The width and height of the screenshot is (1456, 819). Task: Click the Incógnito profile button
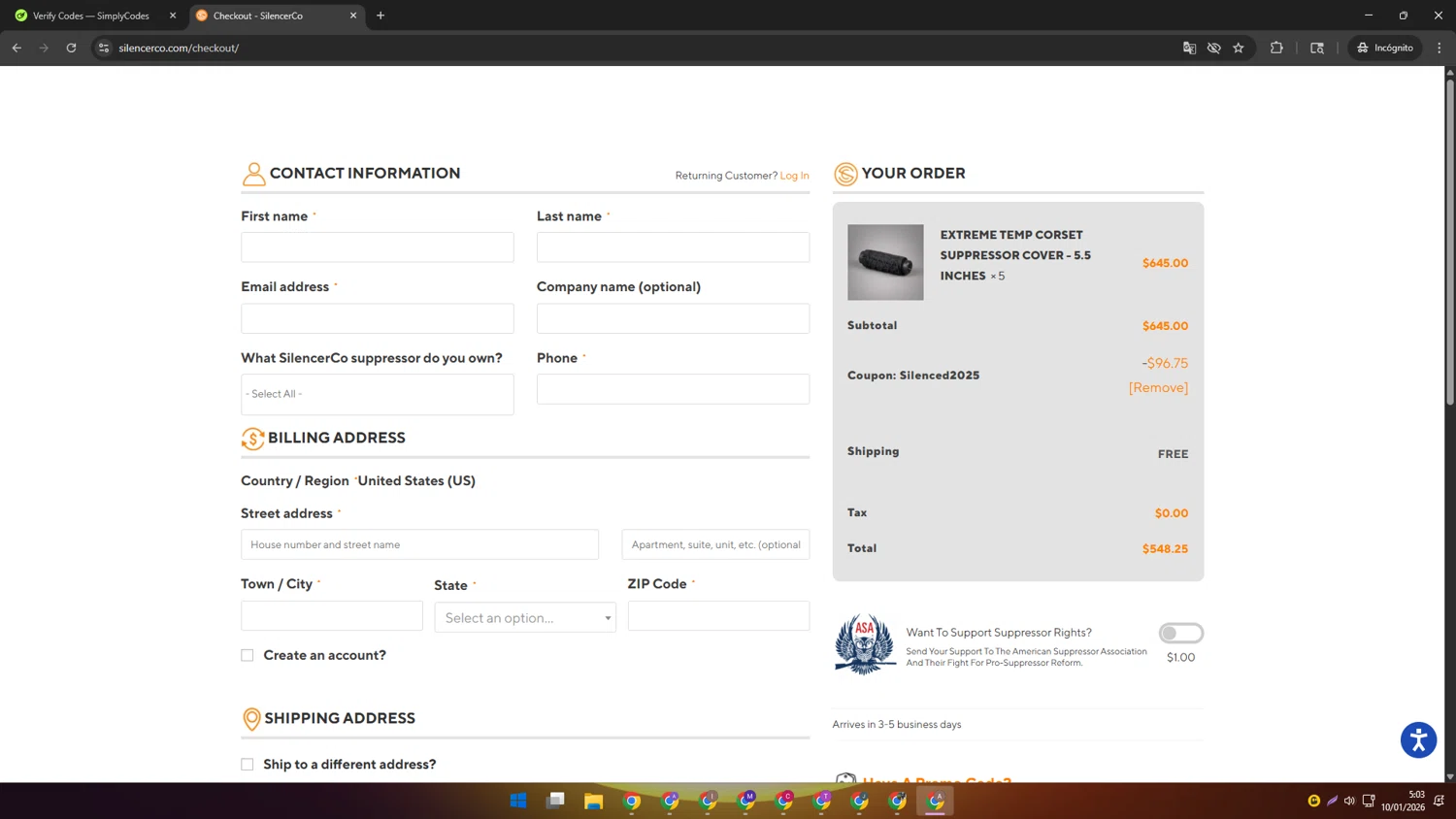pos(1385,48)
